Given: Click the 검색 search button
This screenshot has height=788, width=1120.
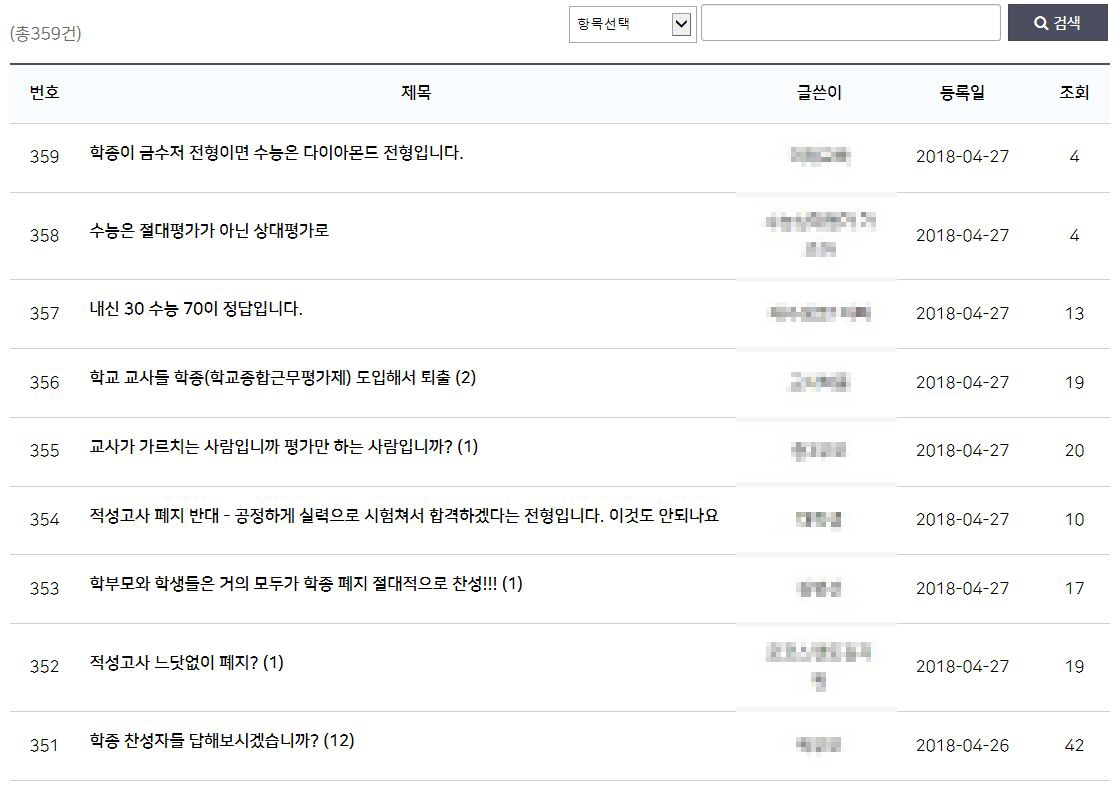Looking at the screenshot, I should [1057, 23].
